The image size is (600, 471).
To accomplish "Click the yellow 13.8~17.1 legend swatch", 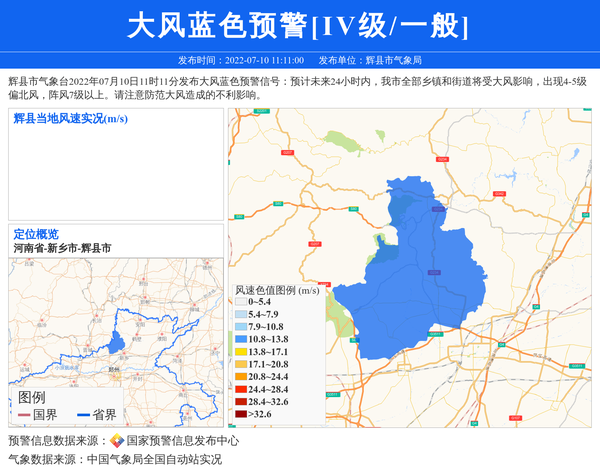I will (240, 352).
